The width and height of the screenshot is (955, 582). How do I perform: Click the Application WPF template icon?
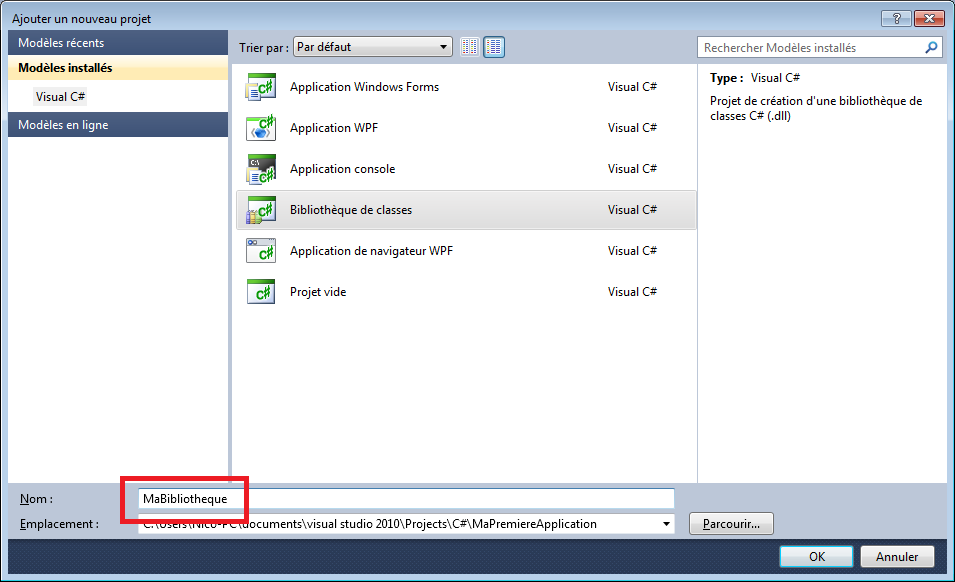click(260, 128)
